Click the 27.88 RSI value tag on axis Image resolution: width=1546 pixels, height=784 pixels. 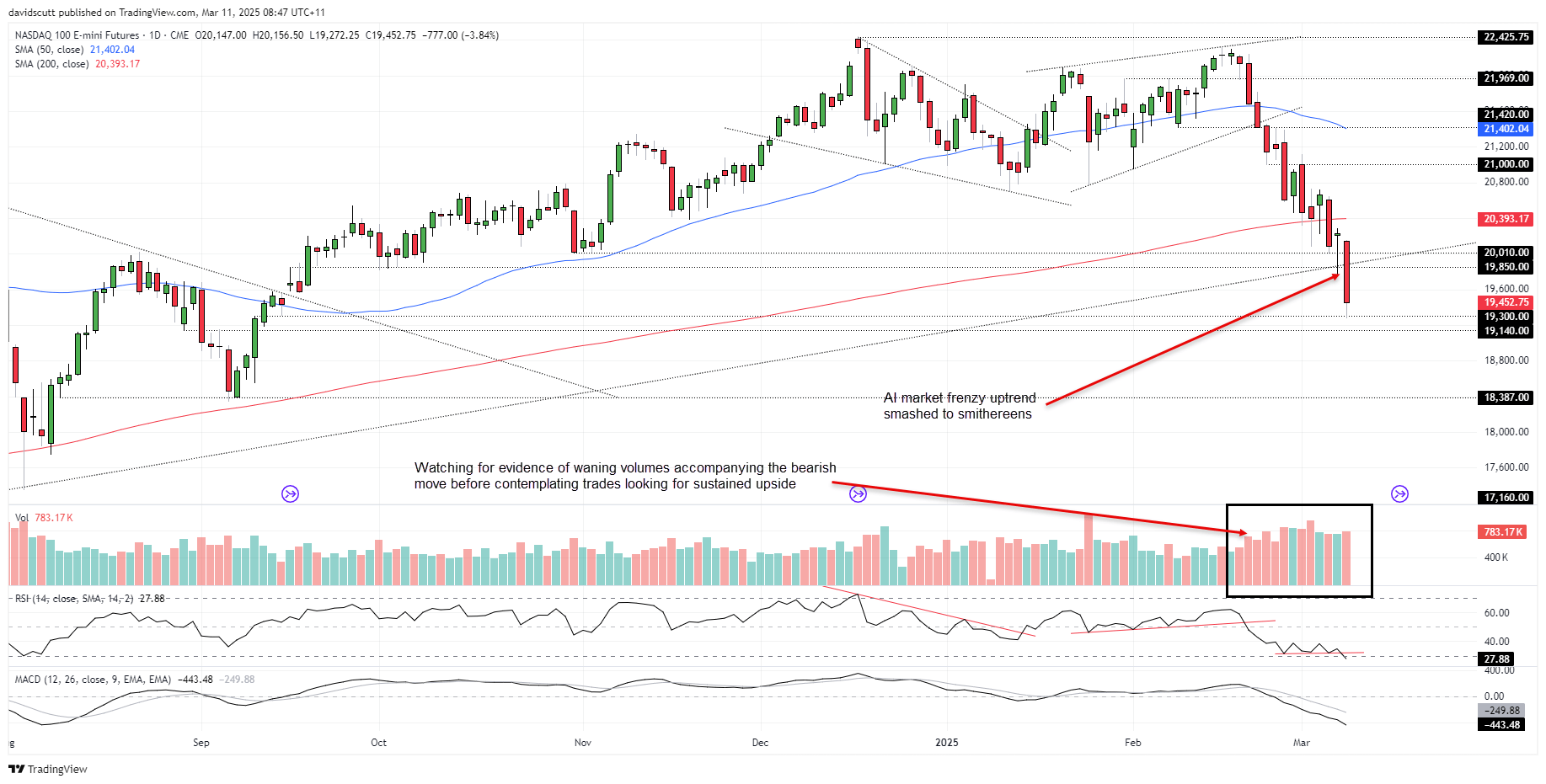pyautogui.click(x=1496, y=659)
